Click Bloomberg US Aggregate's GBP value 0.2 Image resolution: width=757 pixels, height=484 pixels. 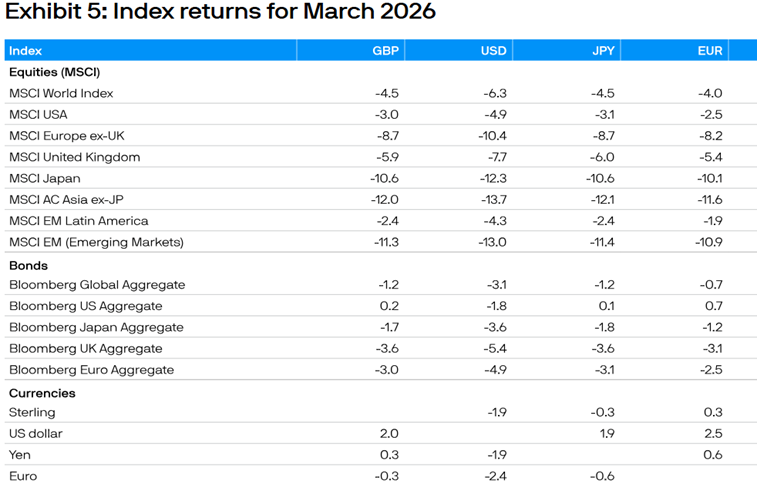(x=390, y=306)
